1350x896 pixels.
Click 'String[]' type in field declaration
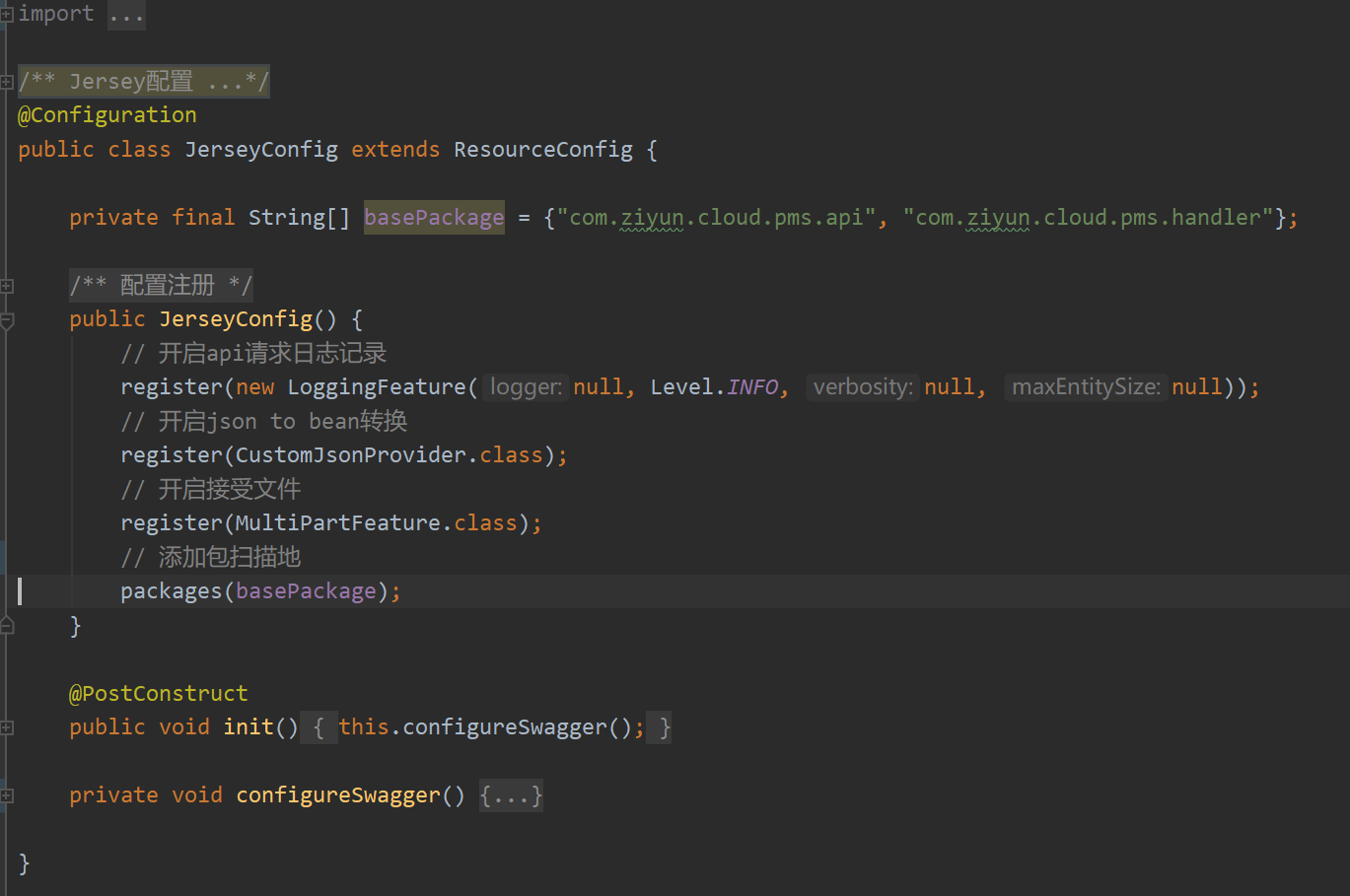299,218
